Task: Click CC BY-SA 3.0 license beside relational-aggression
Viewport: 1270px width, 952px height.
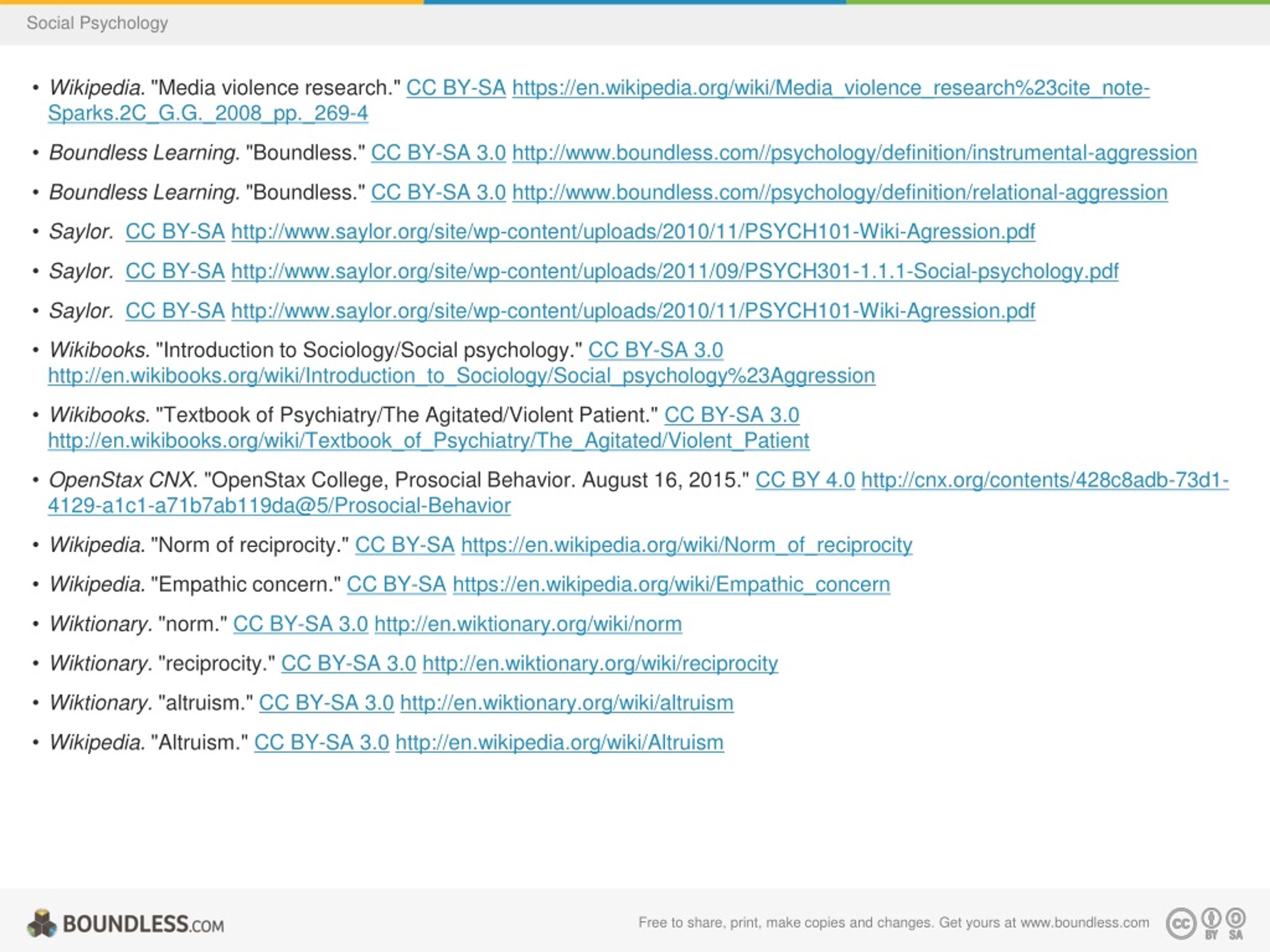Action: (x=438, y=193)
